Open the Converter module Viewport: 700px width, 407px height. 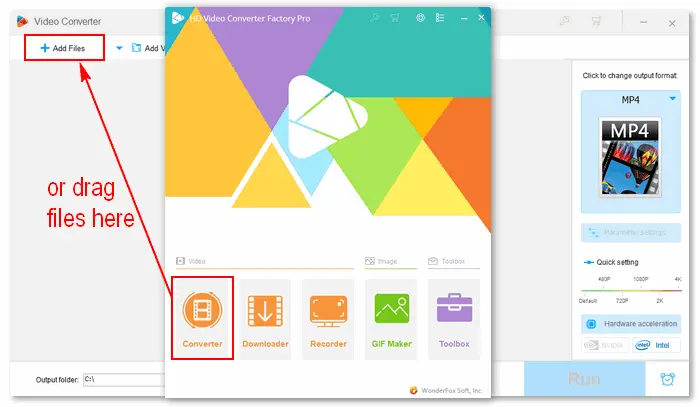tap(202, 318)
